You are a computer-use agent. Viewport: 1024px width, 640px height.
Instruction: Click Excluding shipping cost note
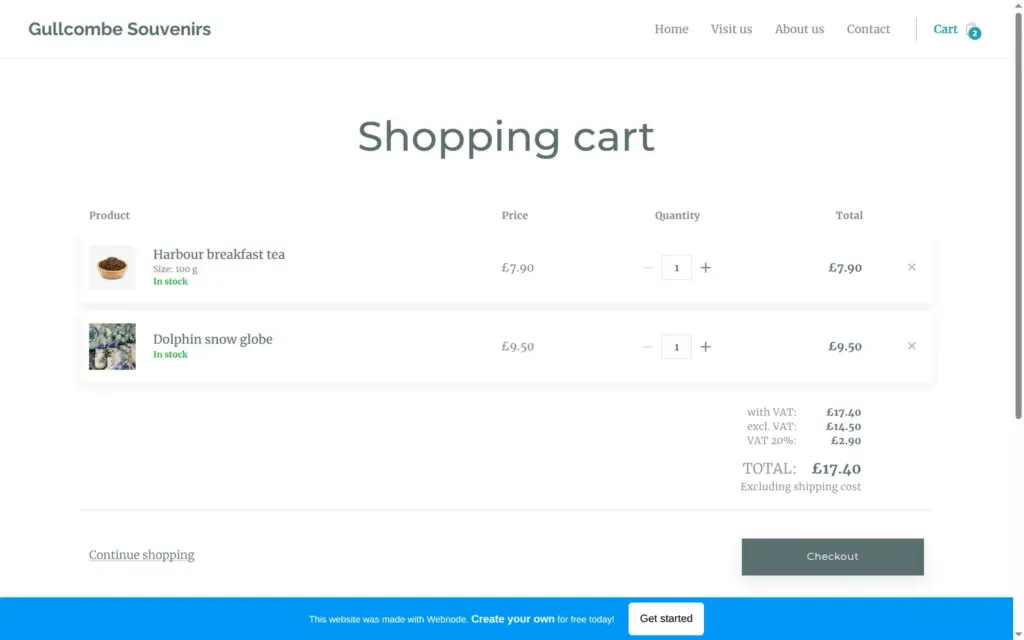pyautogui.click(x=801, y=487)
